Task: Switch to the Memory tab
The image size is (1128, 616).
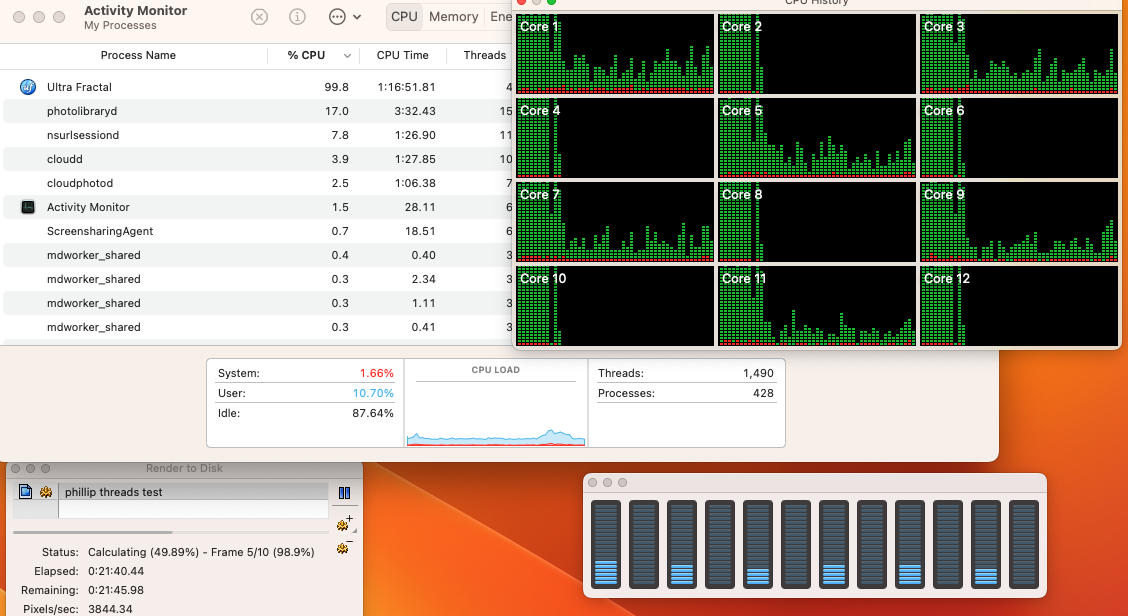Action: pyautogui.click(x=453, y=17)
